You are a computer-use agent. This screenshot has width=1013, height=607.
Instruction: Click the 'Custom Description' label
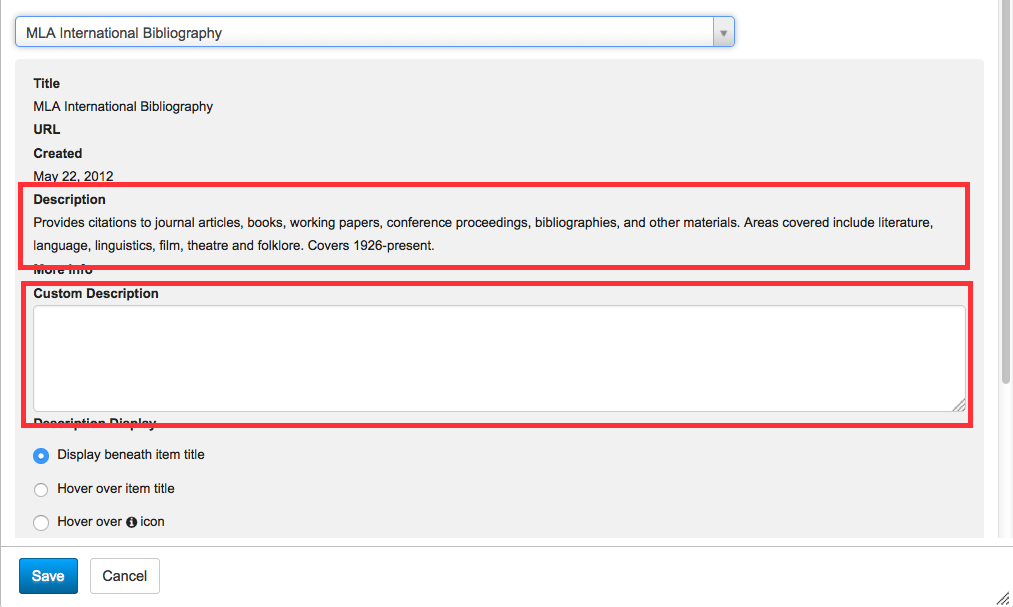[x=96, y=293]
